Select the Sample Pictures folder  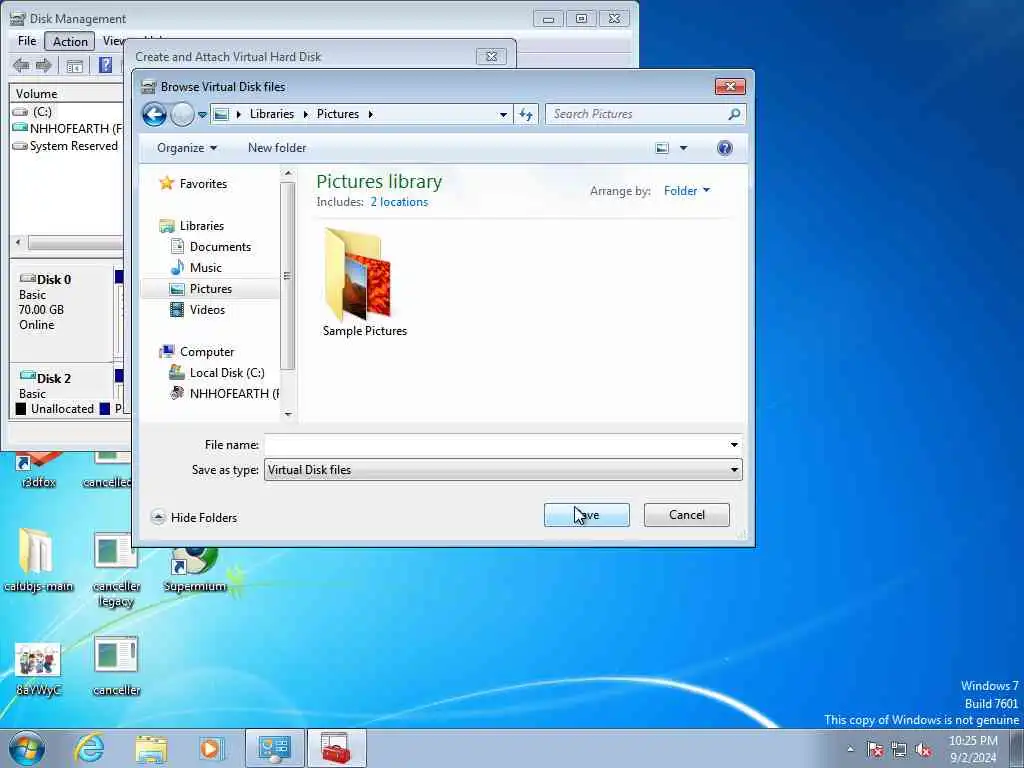[364, 282]
